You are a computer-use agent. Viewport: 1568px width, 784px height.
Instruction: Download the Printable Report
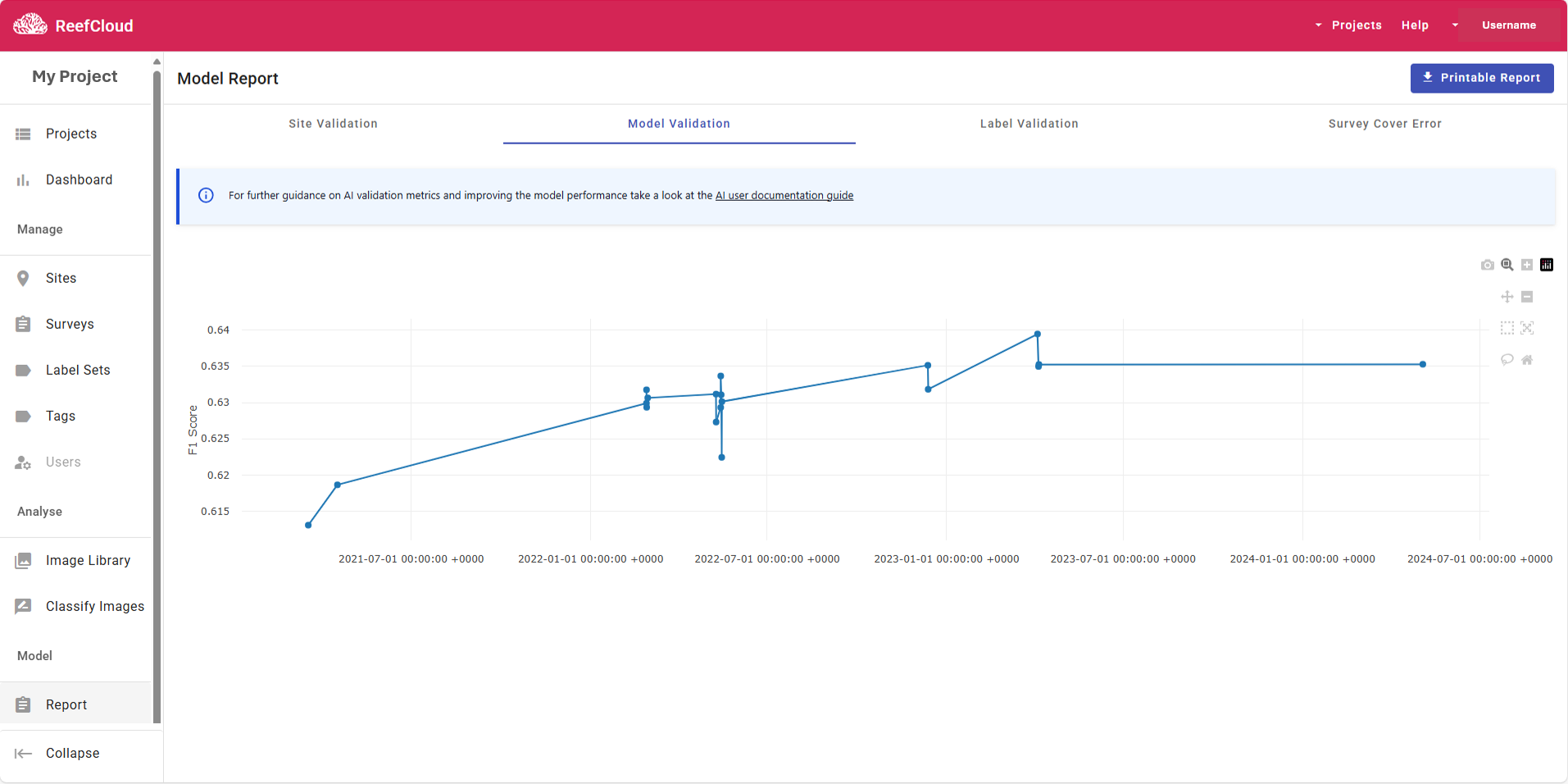coord(1481,78)
